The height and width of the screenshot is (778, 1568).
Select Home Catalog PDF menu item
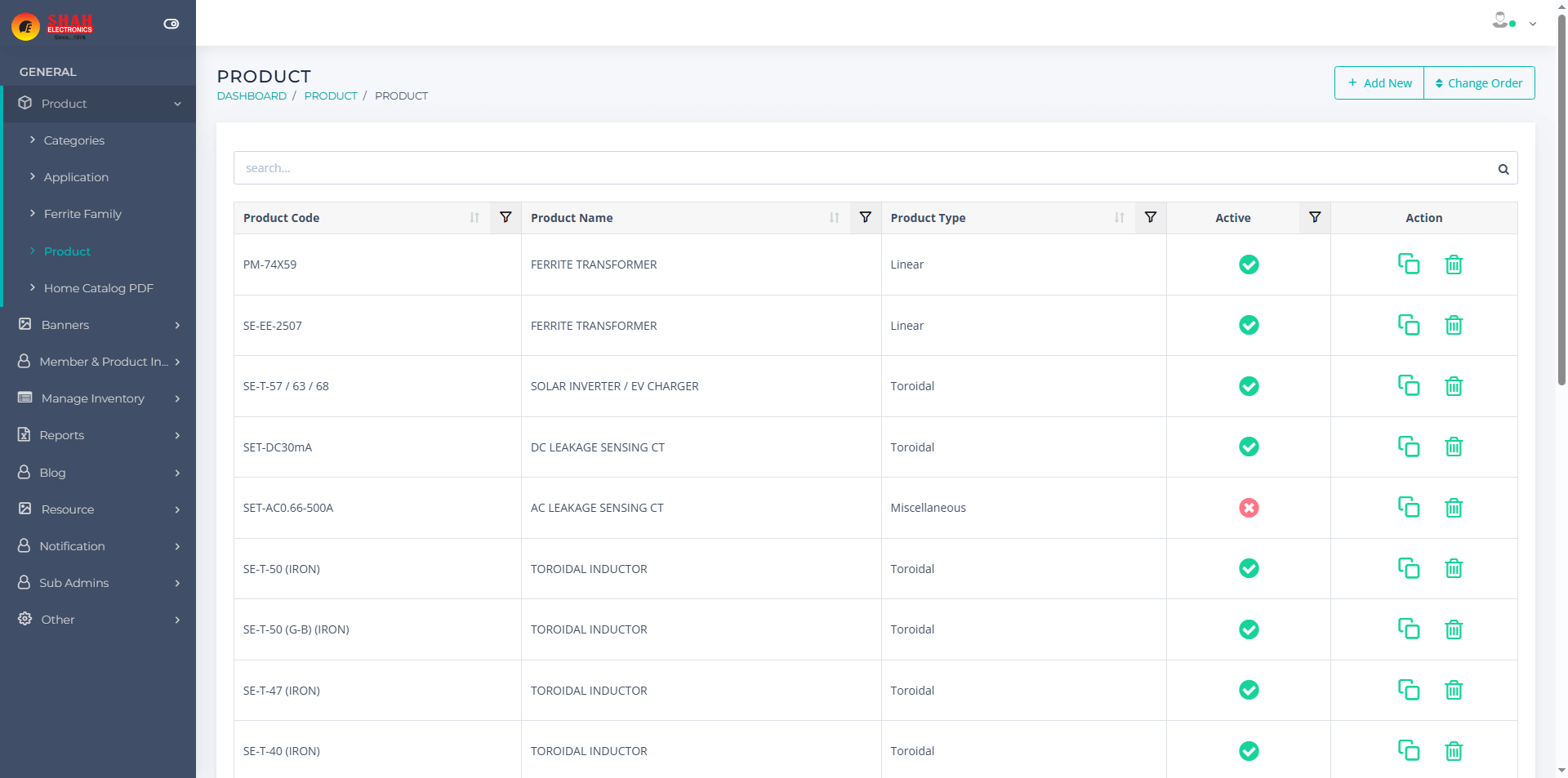coord(98,288)
